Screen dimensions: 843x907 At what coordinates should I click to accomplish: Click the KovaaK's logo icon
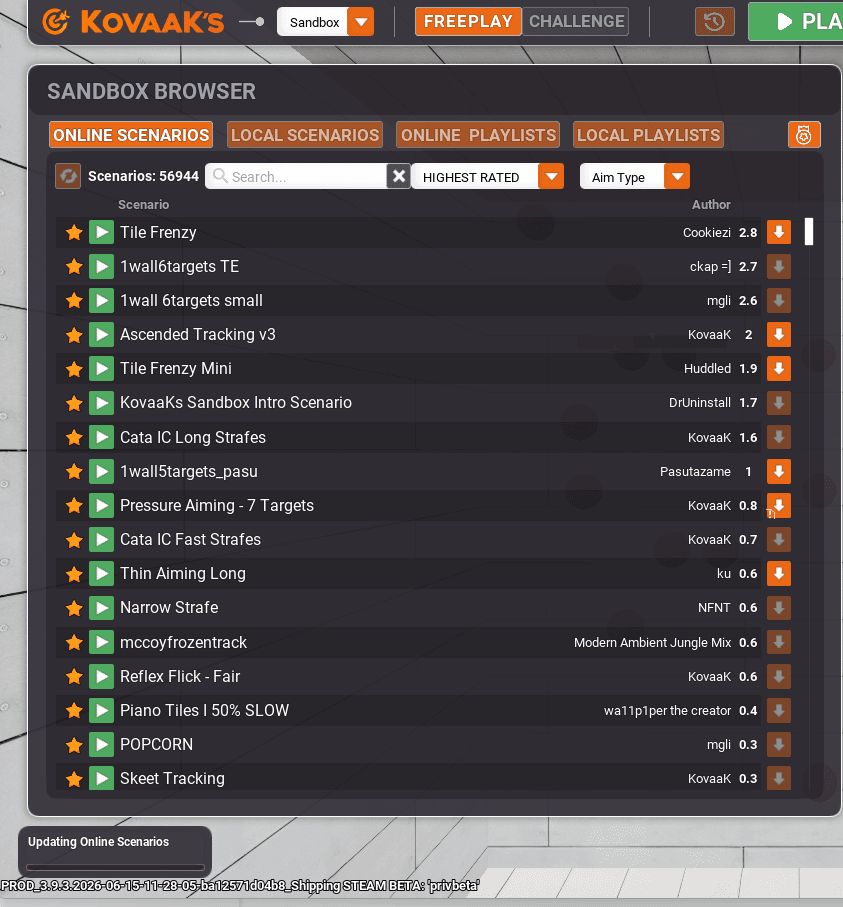[56, 21]
